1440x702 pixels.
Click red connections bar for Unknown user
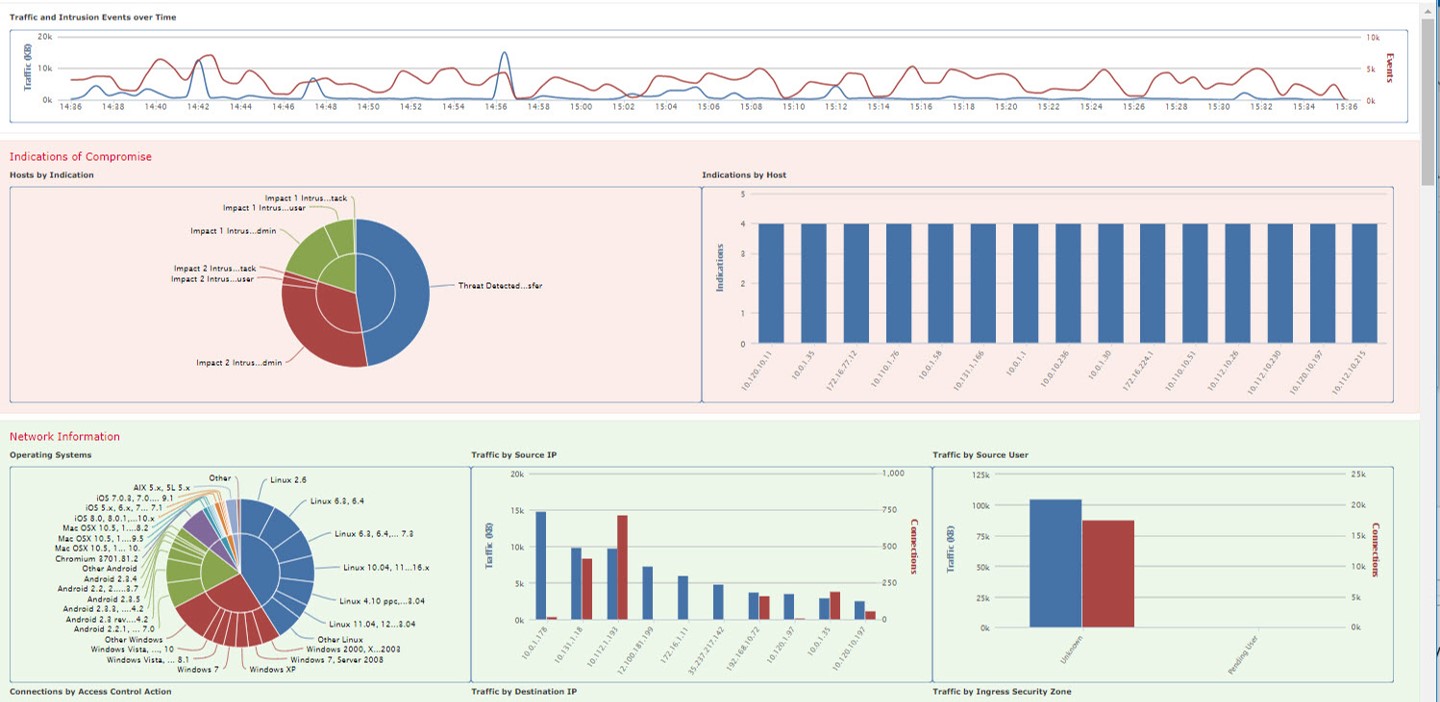[x=1108, y=573]
